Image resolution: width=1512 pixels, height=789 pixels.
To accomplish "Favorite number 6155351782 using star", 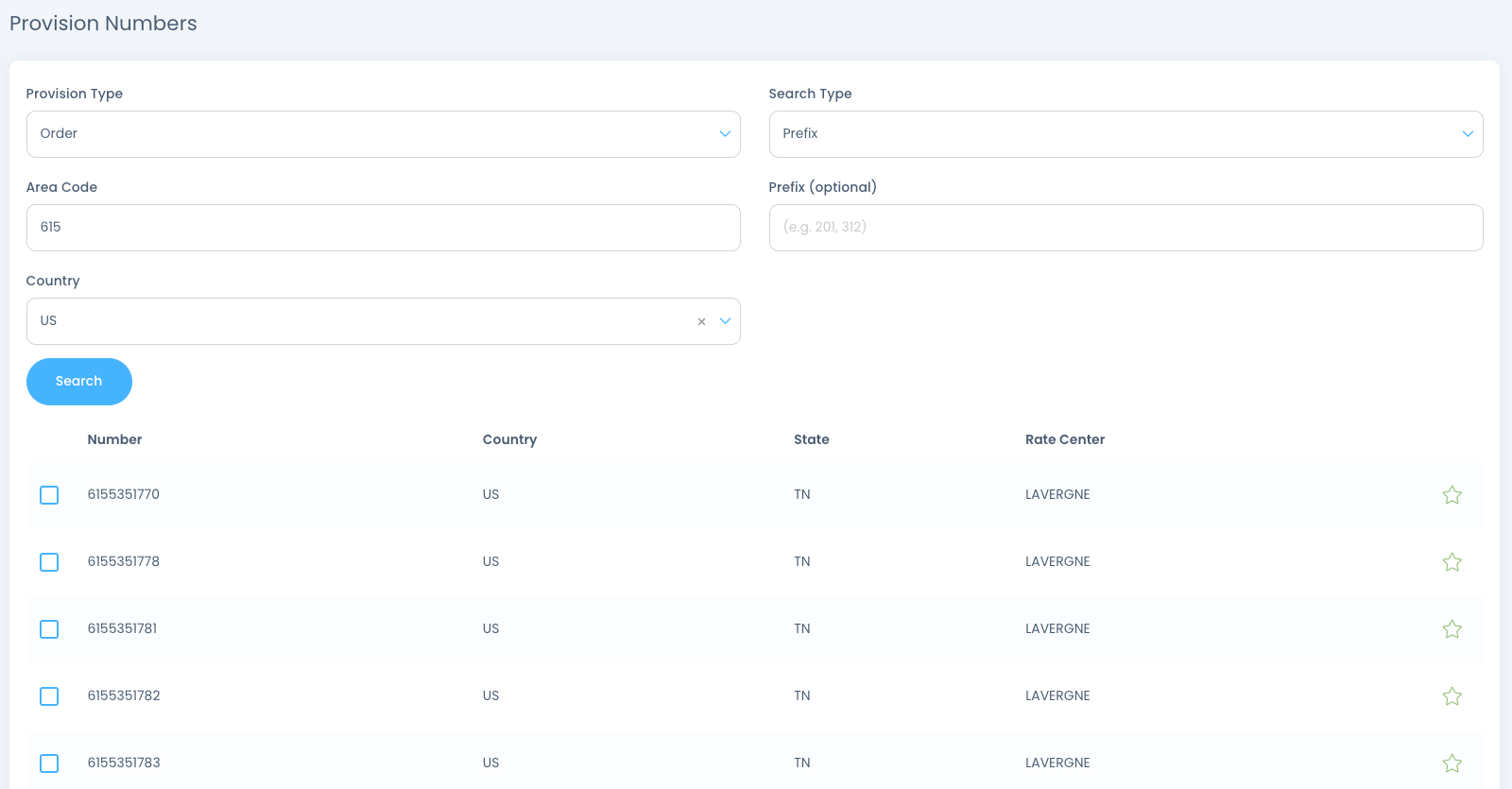I will click(x=1452, y=696).
